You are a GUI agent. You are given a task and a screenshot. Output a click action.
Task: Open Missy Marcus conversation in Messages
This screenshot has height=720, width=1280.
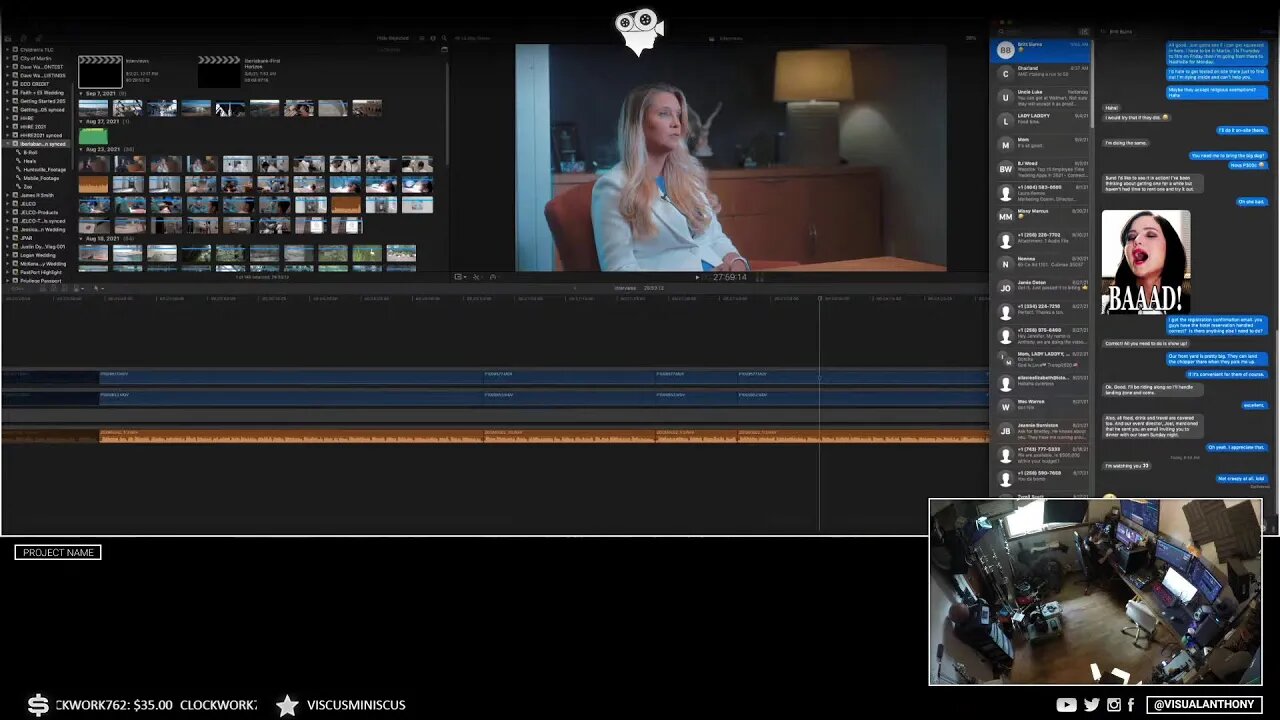[x=1041, y=216]
